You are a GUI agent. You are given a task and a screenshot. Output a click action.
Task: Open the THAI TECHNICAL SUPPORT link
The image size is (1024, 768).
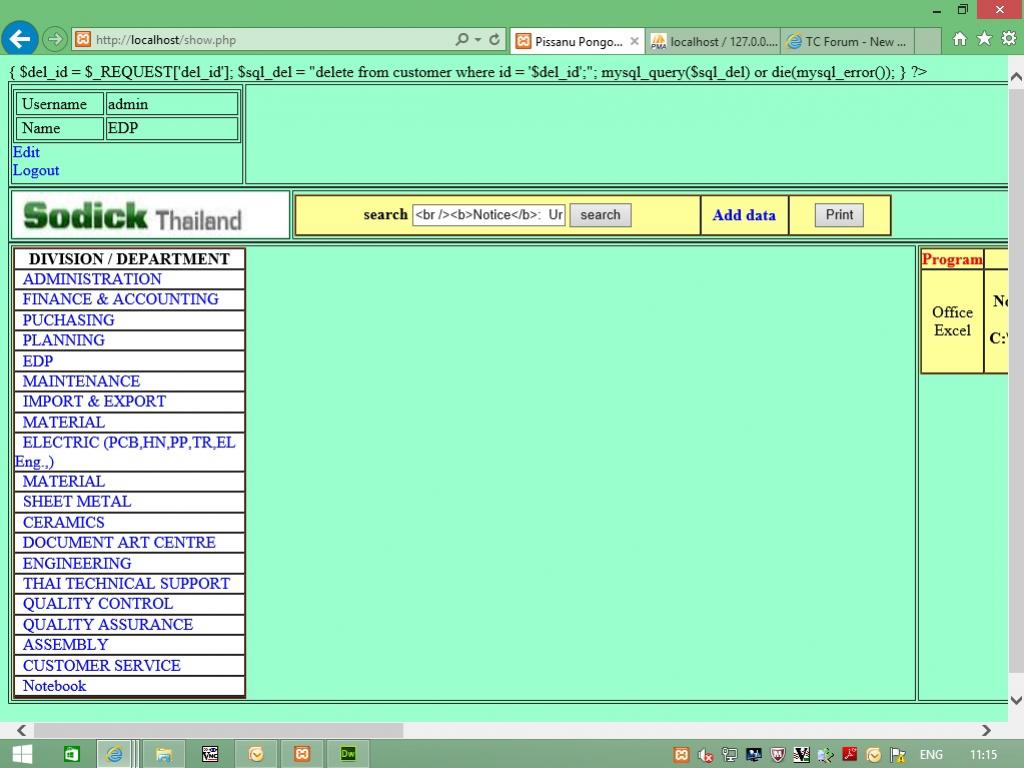tap(126, 584)
